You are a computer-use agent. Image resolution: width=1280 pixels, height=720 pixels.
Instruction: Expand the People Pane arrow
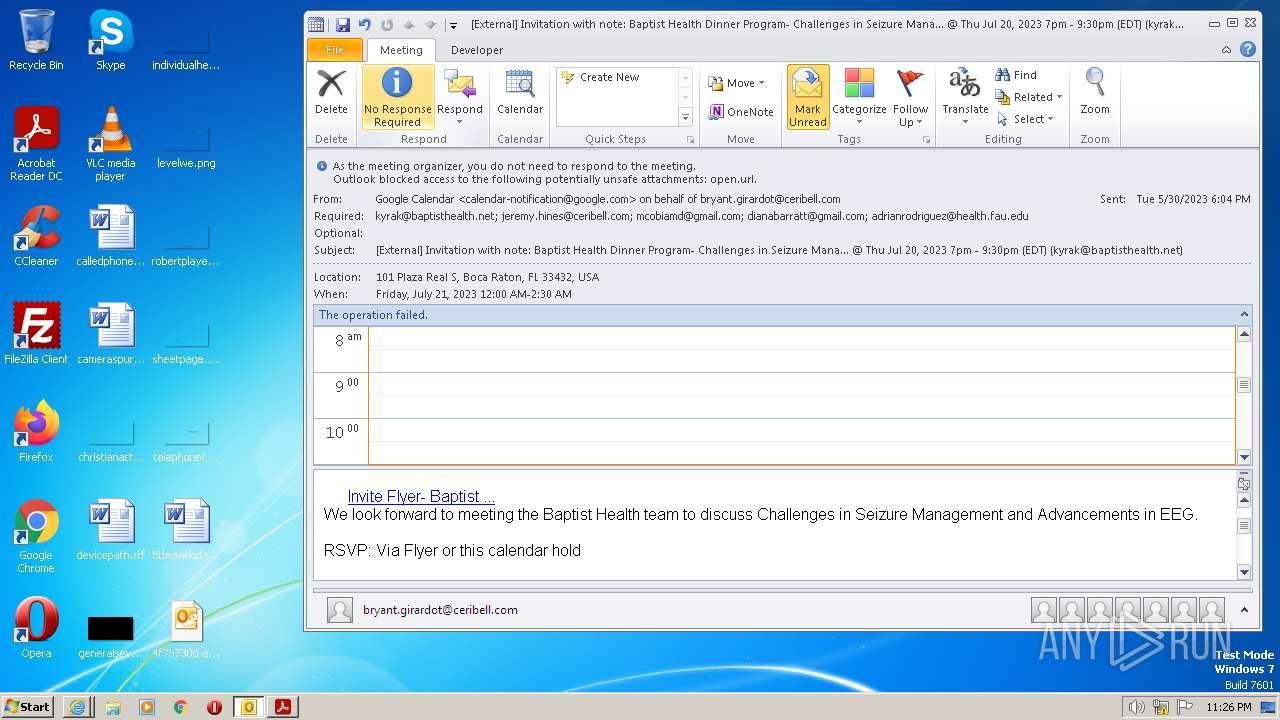[1244, 610]
